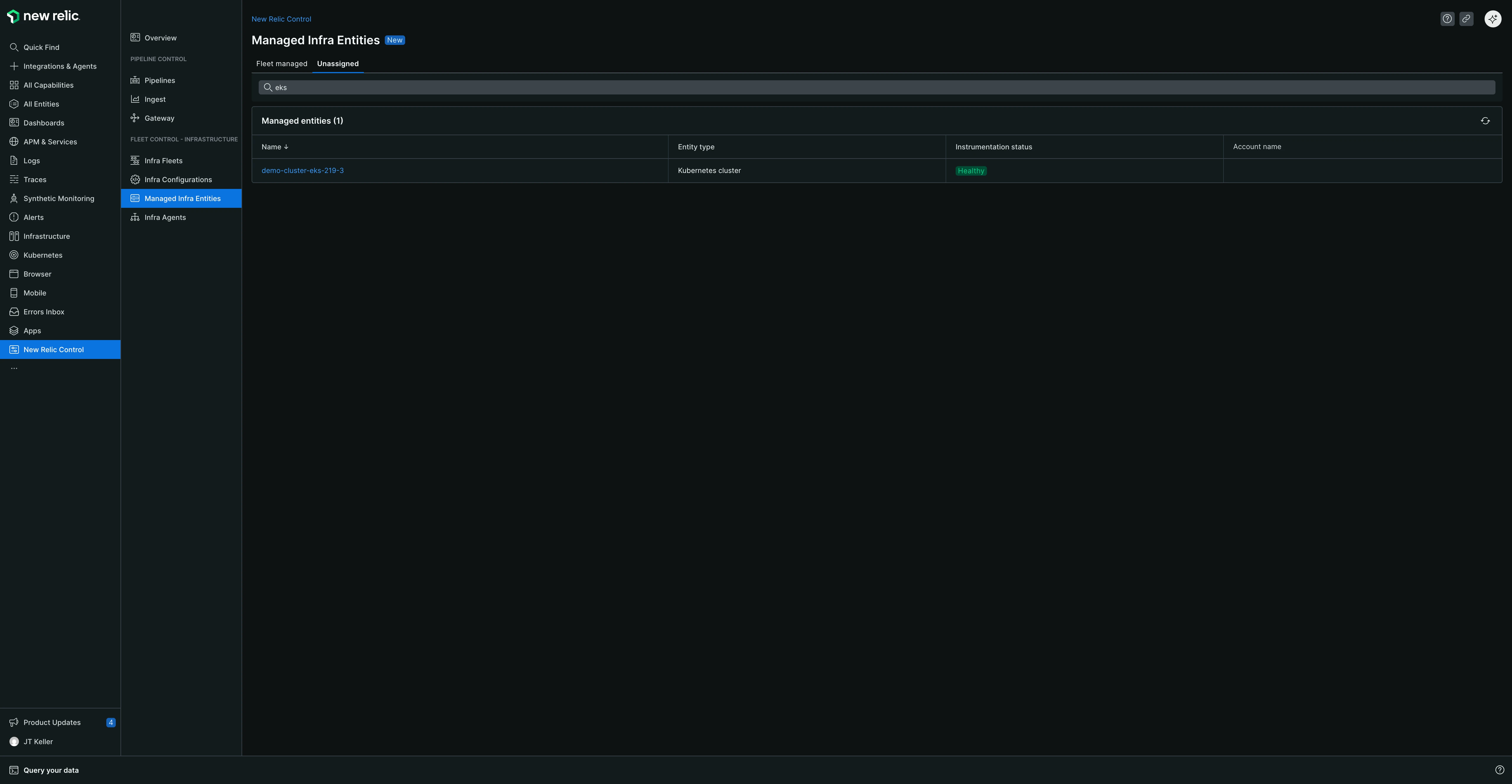Click the copy permalink icon
Screen dimensions: 1512x784
[x=1466, y=19]
